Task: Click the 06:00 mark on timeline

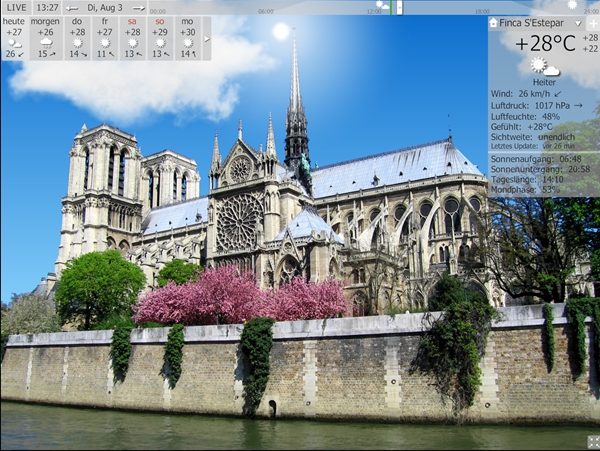Action: (x=266, y=11)
